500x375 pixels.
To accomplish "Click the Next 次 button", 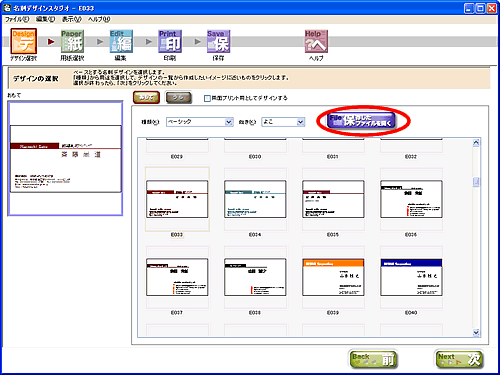I will (459, 359).
